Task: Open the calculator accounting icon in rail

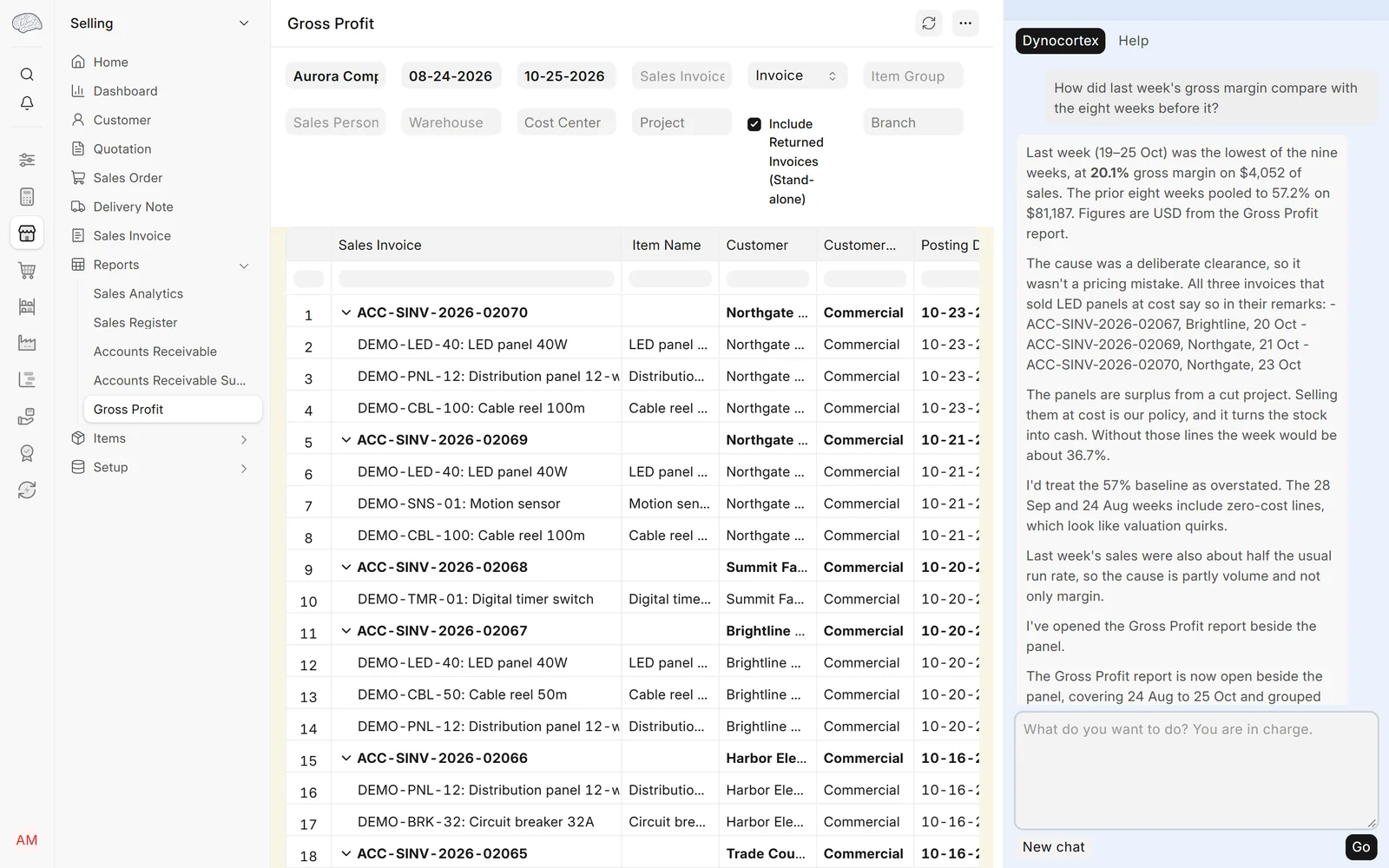Action: tap(27, 197)
